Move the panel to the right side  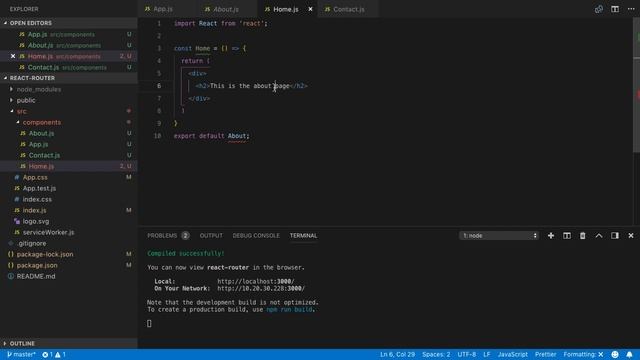615,236
